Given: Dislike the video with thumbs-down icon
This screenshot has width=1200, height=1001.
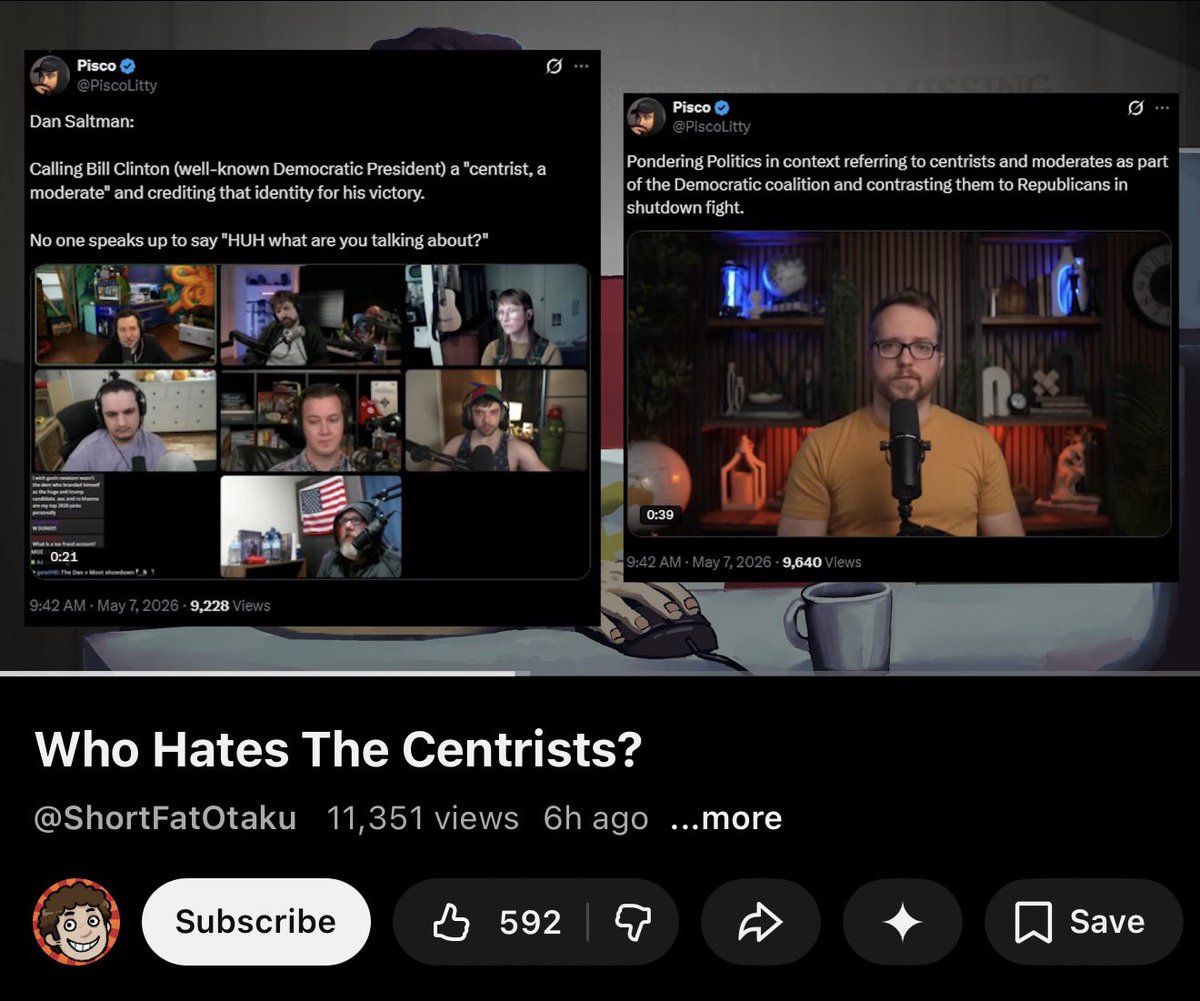Looking at the screenshot, I should (631, 921).
